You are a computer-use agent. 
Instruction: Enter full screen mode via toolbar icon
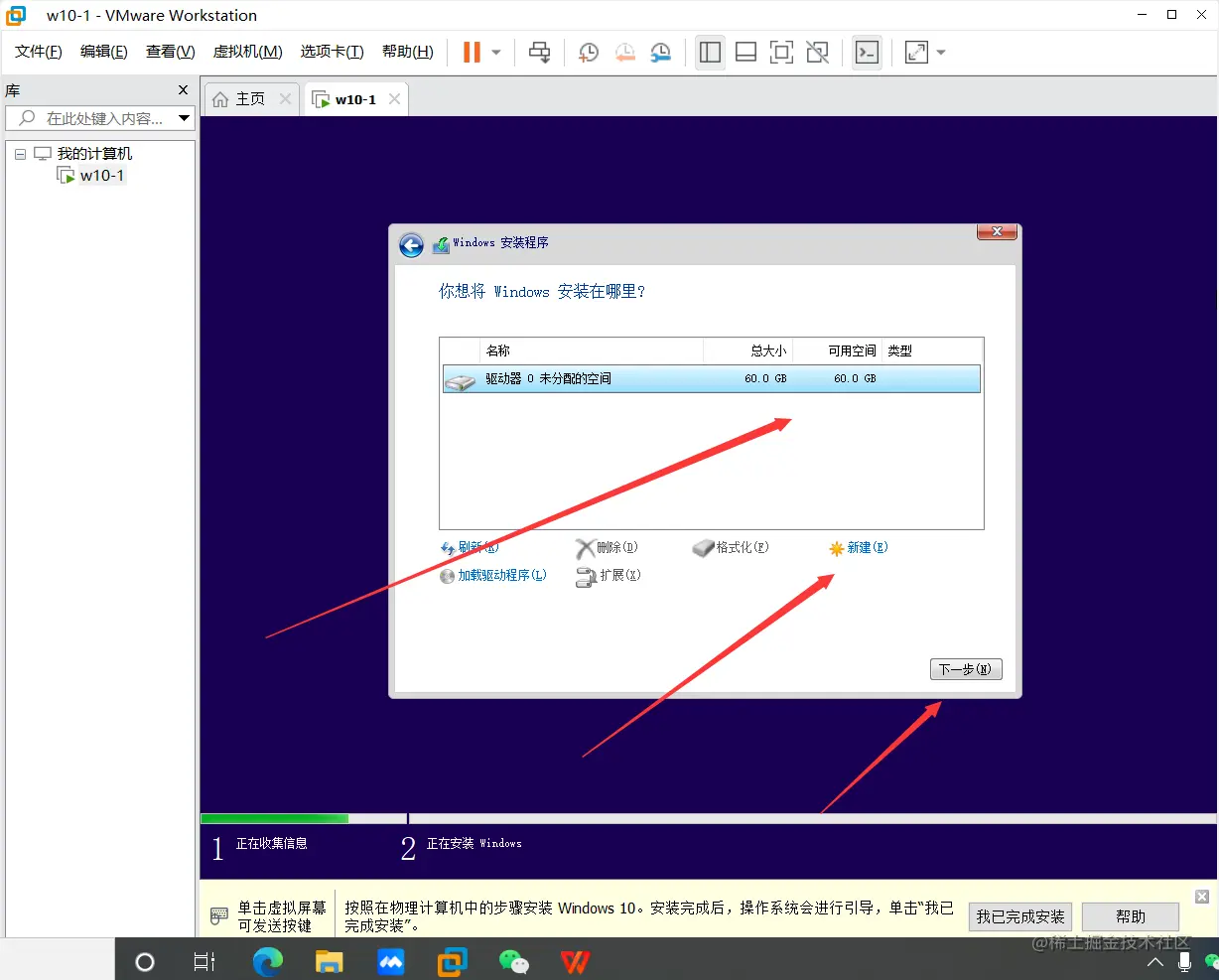pyautogui.click(x=781, y=53)
